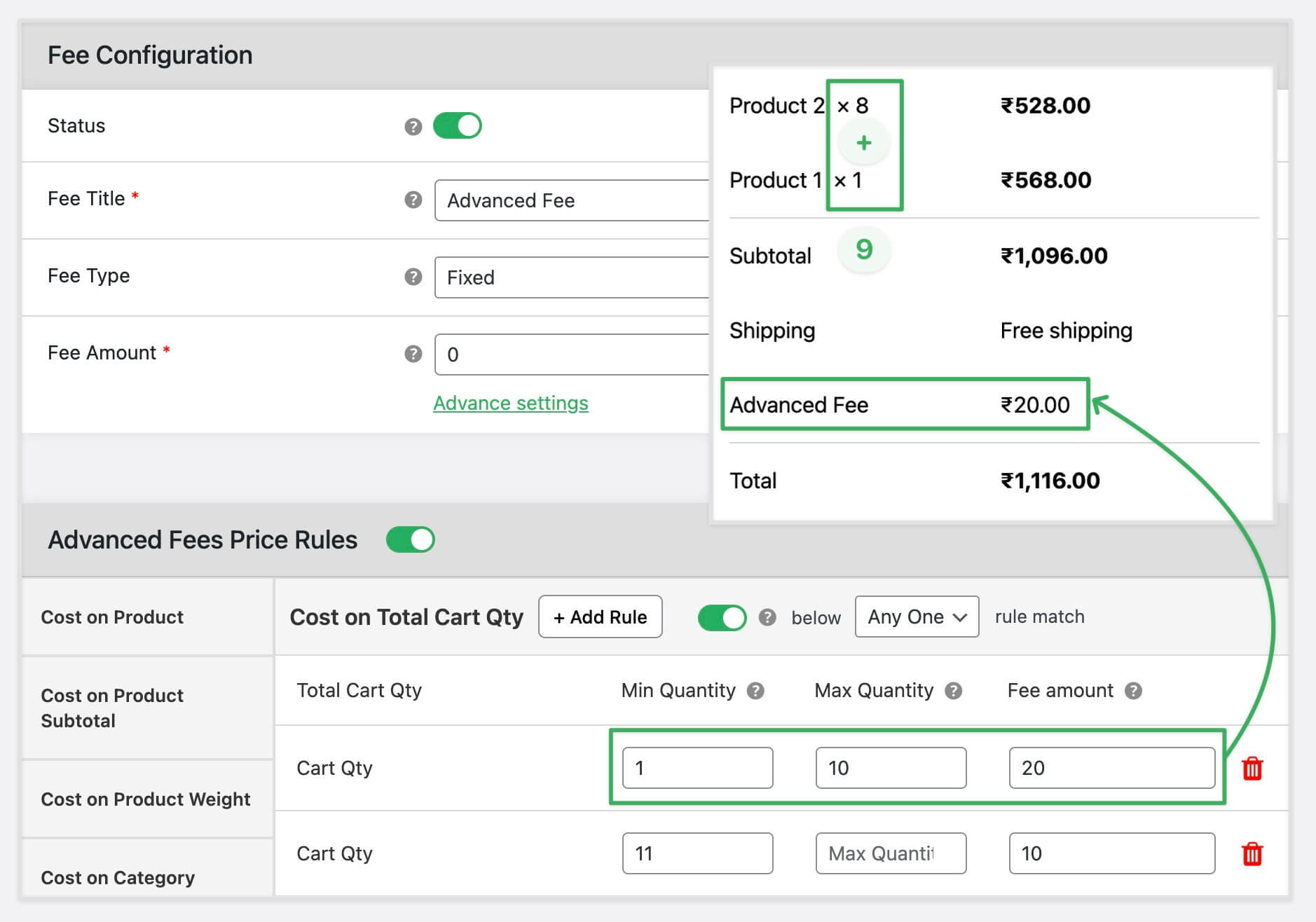Open the Cost on Product Weight section
Viewport: 1316px width, 922px height.
pyautogui.click(x=146, y=799)
